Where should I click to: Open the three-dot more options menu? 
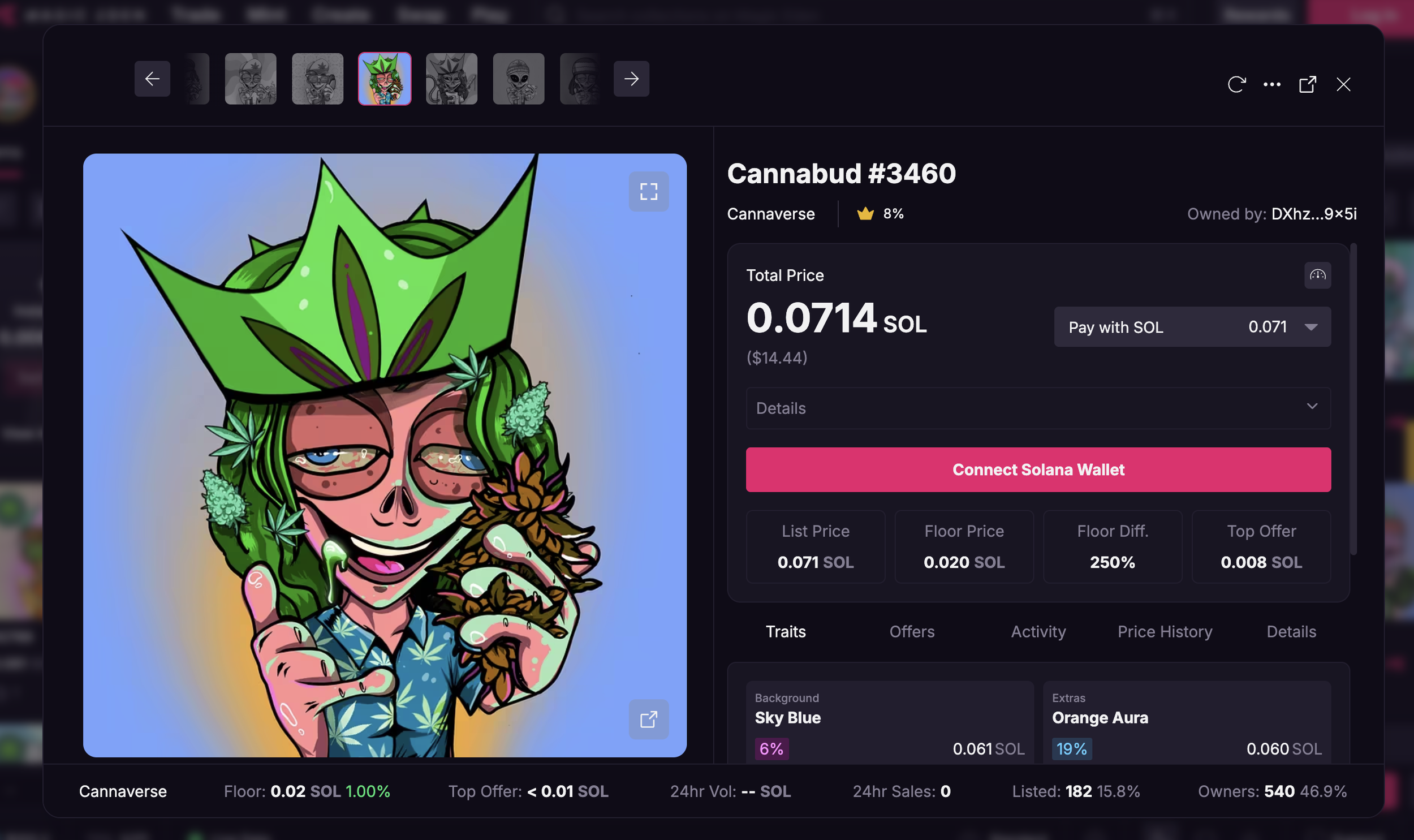[x=1272, y=84]
